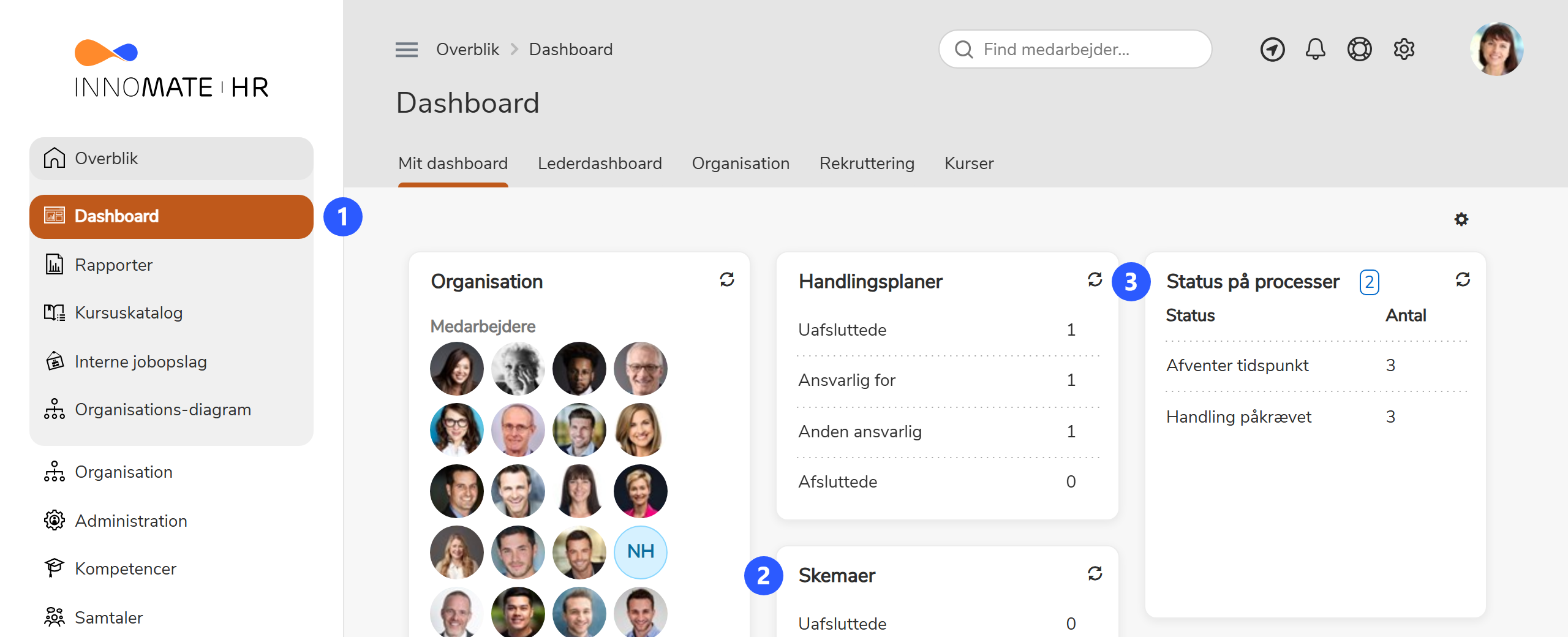The width and height of the screenshot is (1568, 637).
Task: Open notifications bell icon
Action: (x=1315, y=50)
